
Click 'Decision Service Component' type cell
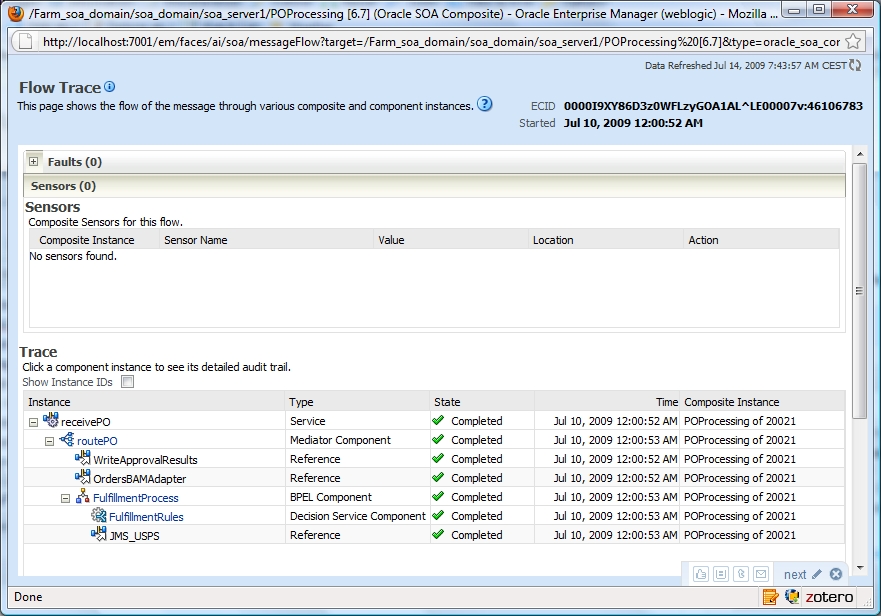358,516
